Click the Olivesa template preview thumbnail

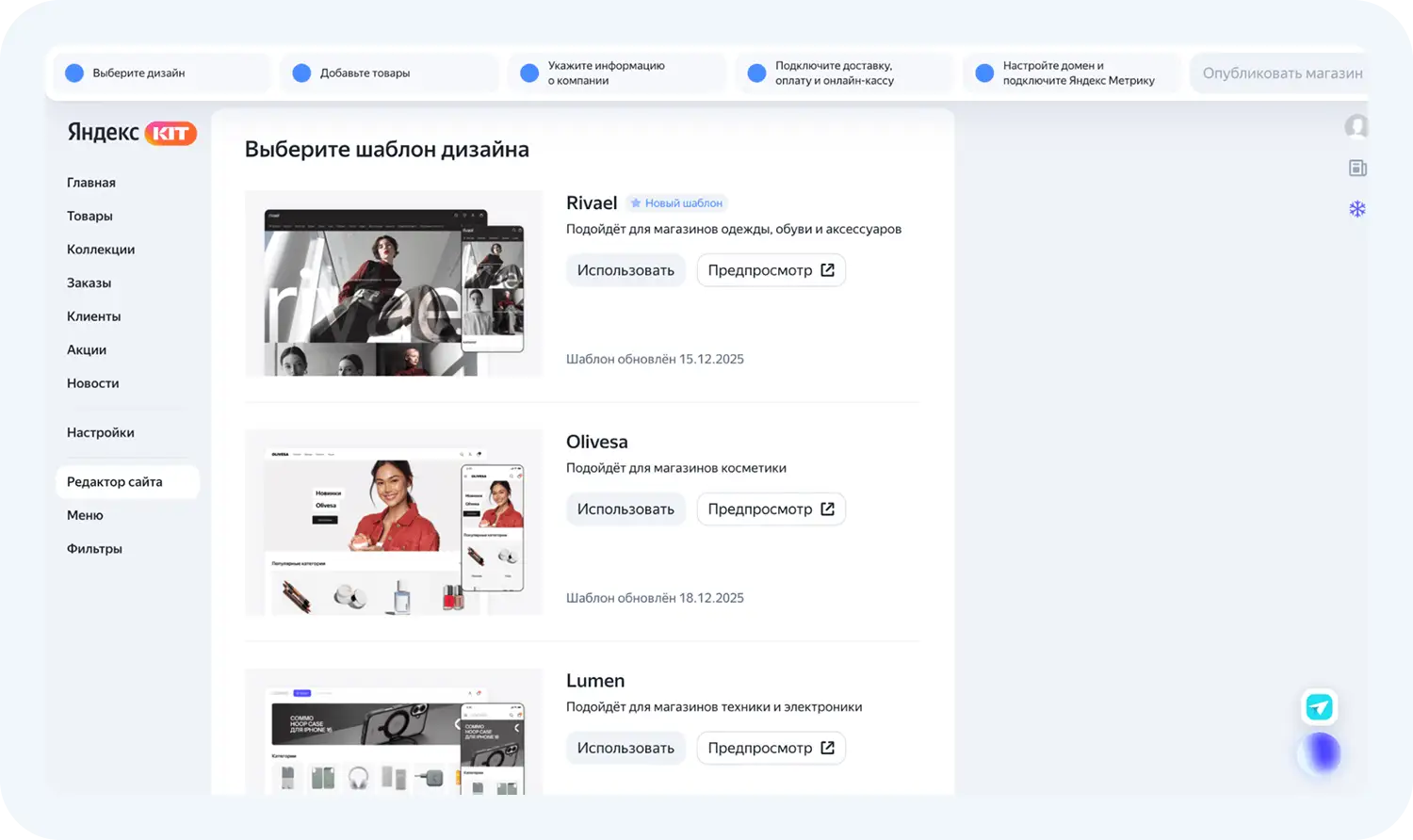(x=394, y=523)
